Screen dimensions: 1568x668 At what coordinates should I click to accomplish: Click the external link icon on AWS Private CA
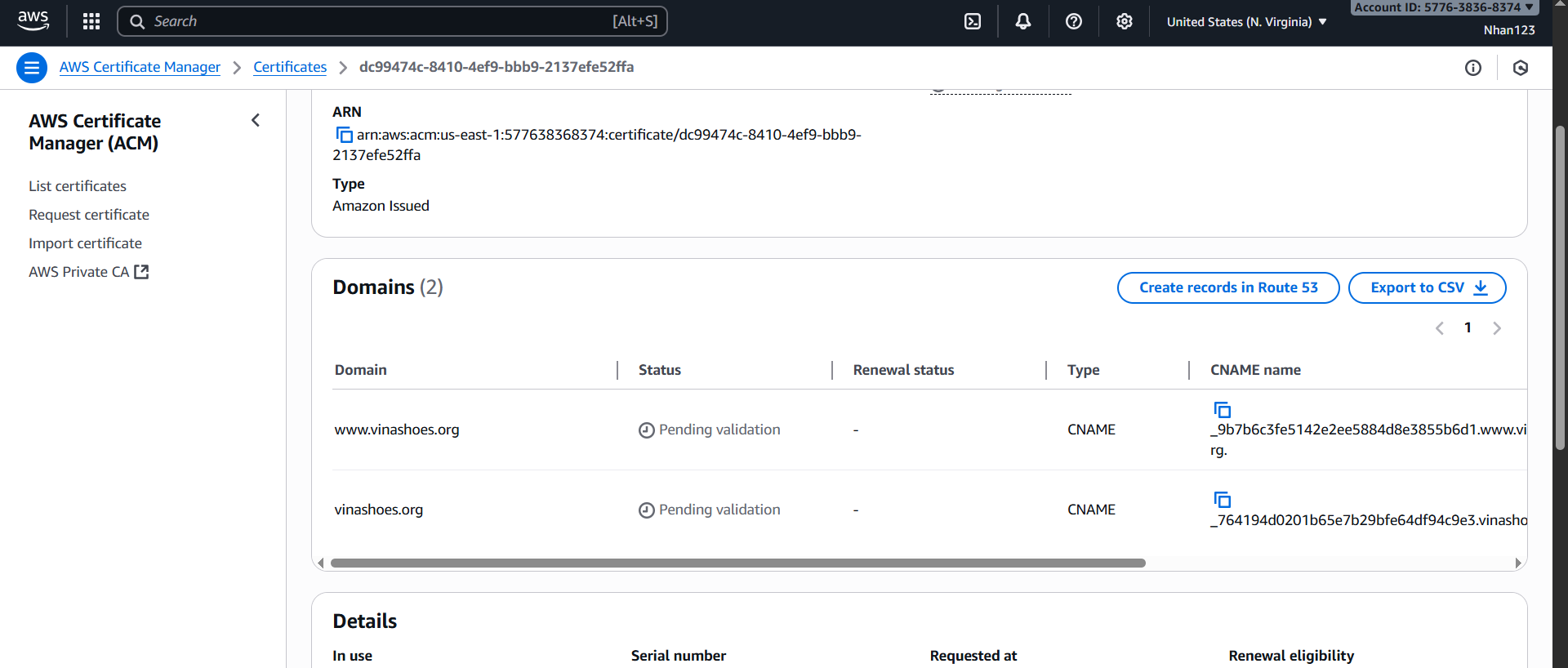click(141, 272)
